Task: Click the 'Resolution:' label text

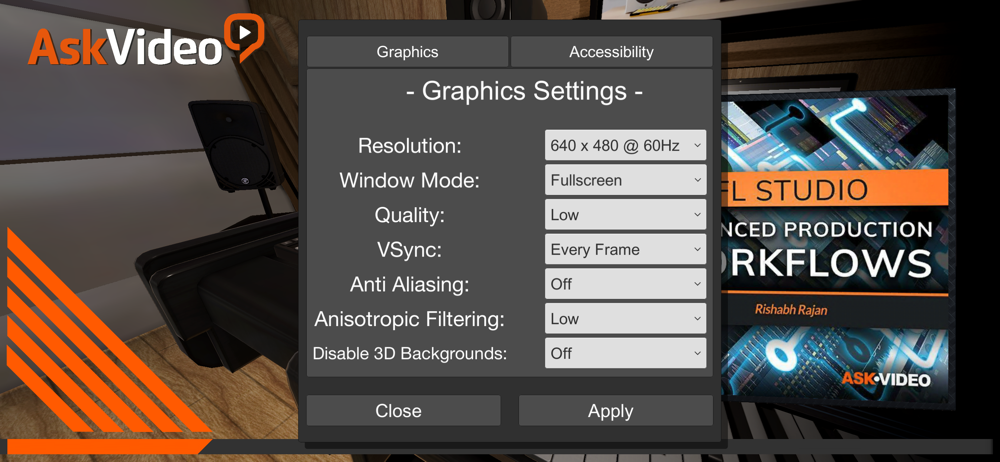Action: (x=409, y=145)
